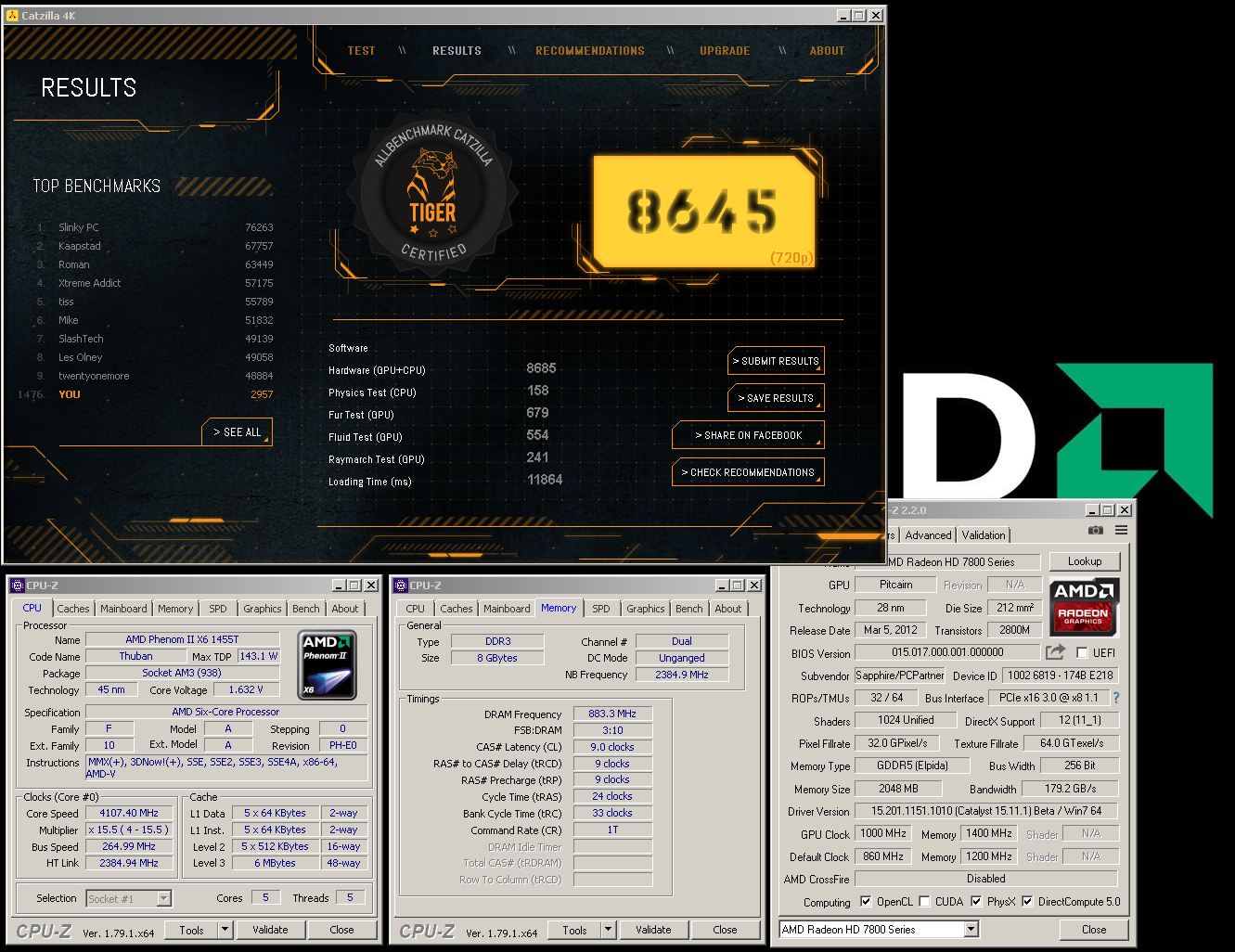Toggle the UEFI checkbox in GPU-Z
The height and width of the screenshot is (952, 1235).
(1082, 653)
